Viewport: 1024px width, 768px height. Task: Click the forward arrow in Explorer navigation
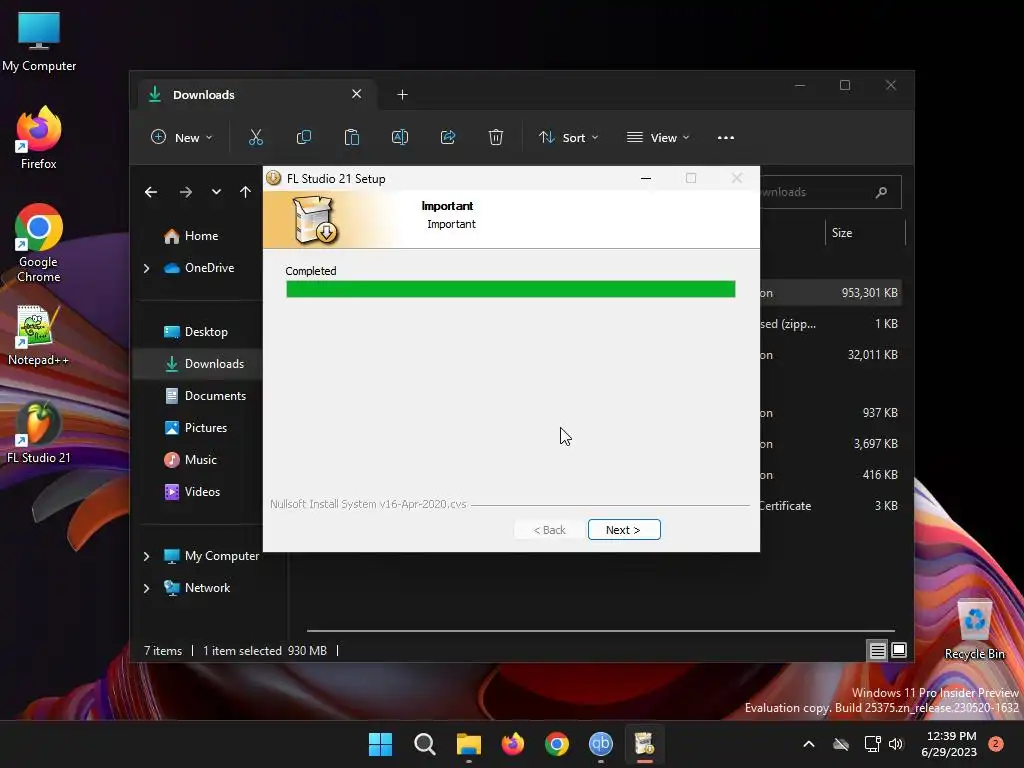pos(186,192)
